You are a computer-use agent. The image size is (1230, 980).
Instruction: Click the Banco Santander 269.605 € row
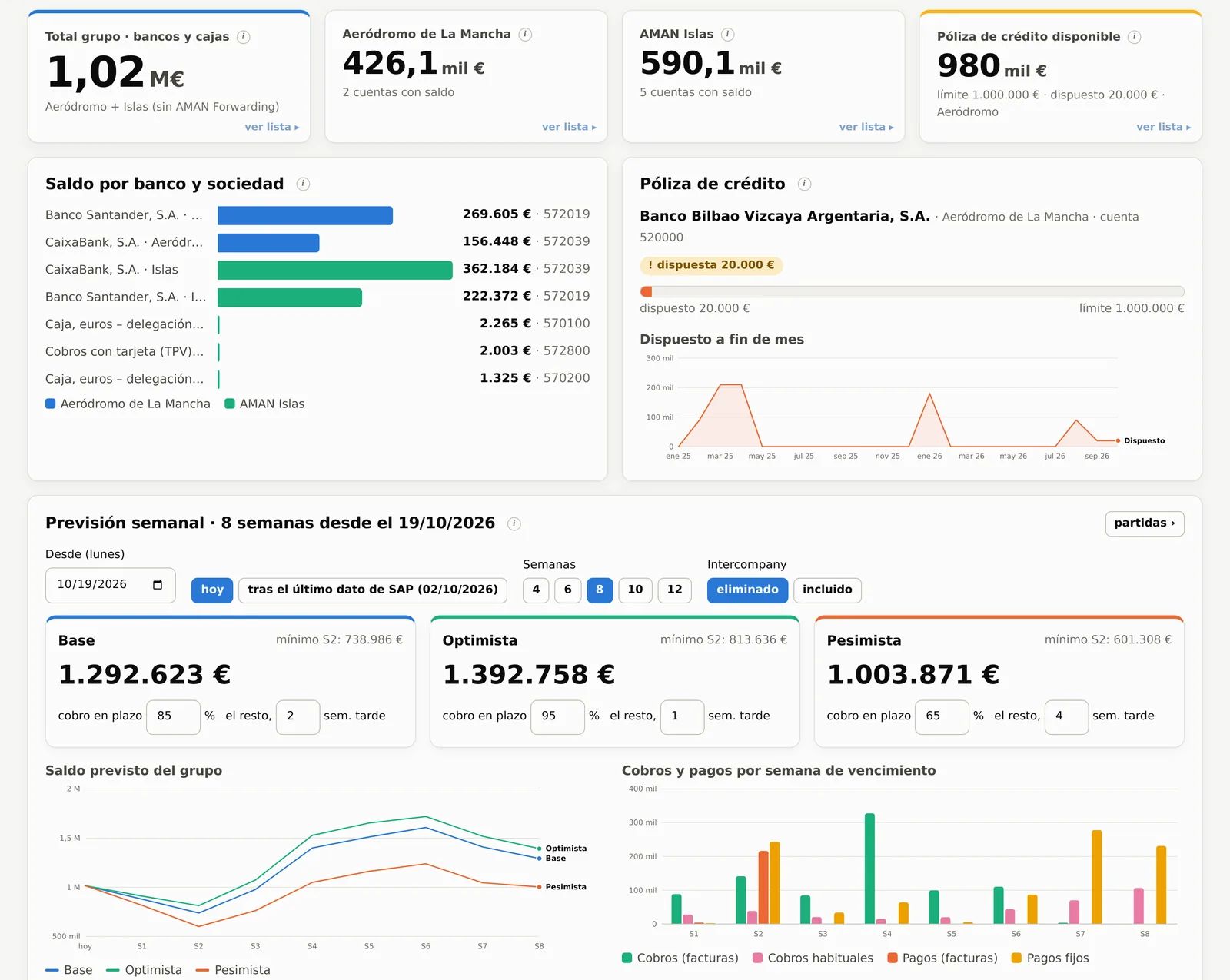click(x=317, y=215)
